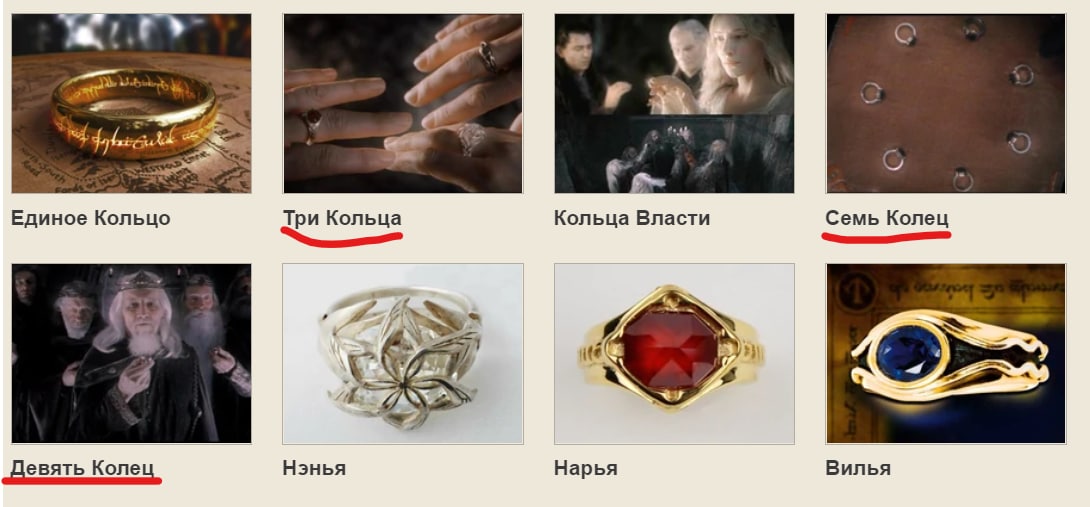This screenshot has height=507, width=1090.
Task: Click the red ruby on the Нарья ring
Action: 669,350
